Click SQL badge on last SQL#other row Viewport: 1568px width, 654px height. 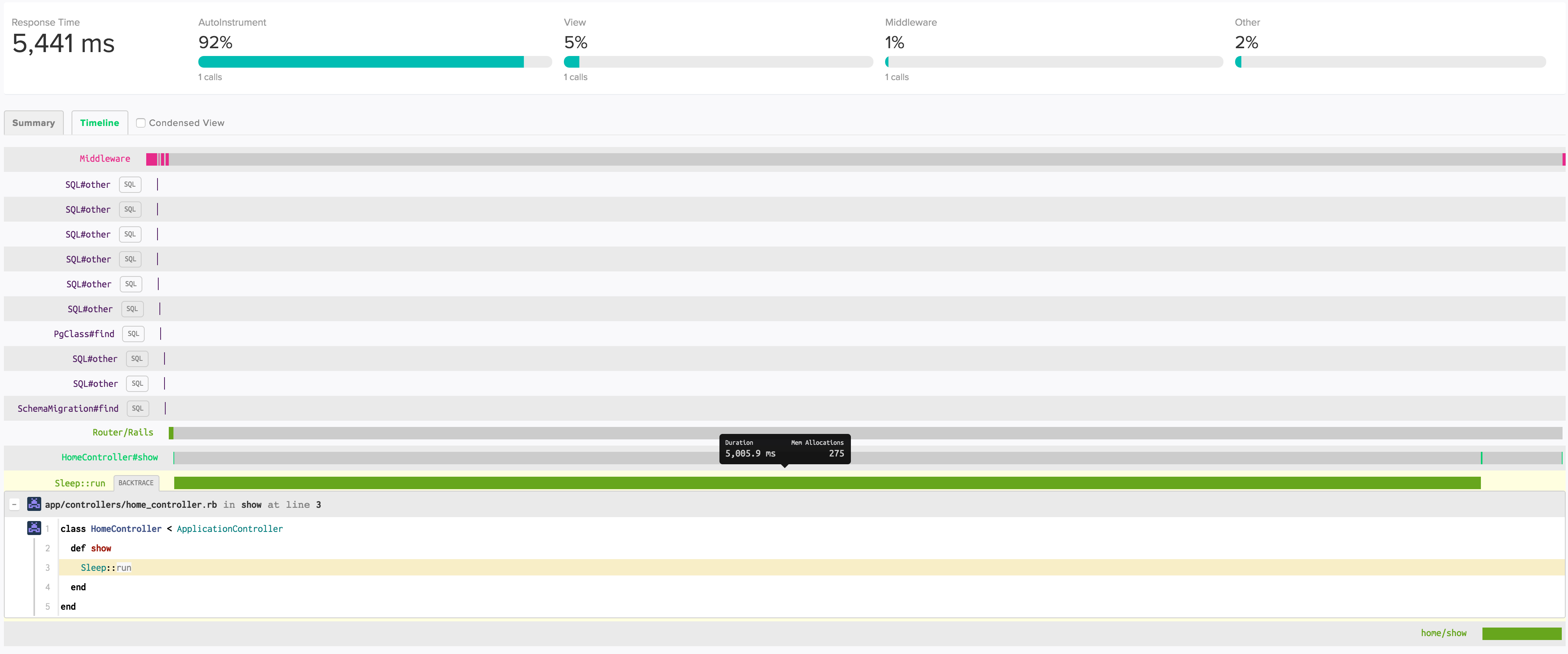[x=137, y=384]
